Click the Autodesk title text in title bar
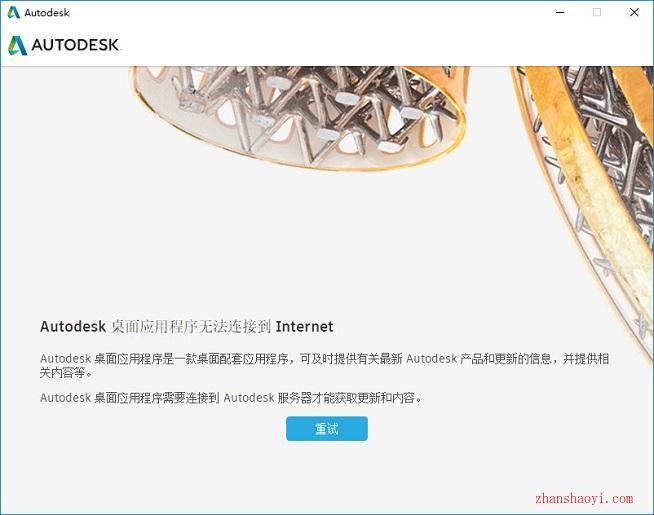Image resolution: width=654 pixels, height=515 pixels. tap(47, 13)
